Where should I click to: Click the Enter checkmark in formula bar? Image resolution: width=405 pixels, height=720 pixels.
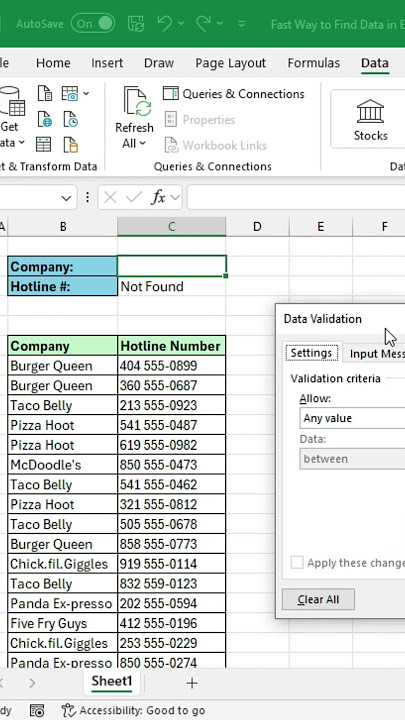134,198
